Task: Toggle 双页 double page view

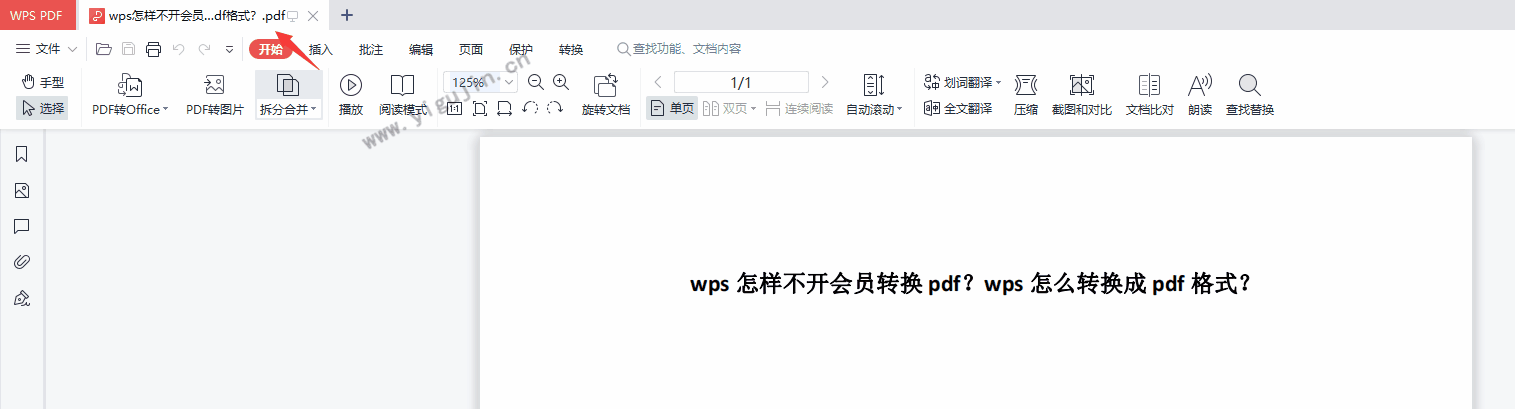Action: 730,108
